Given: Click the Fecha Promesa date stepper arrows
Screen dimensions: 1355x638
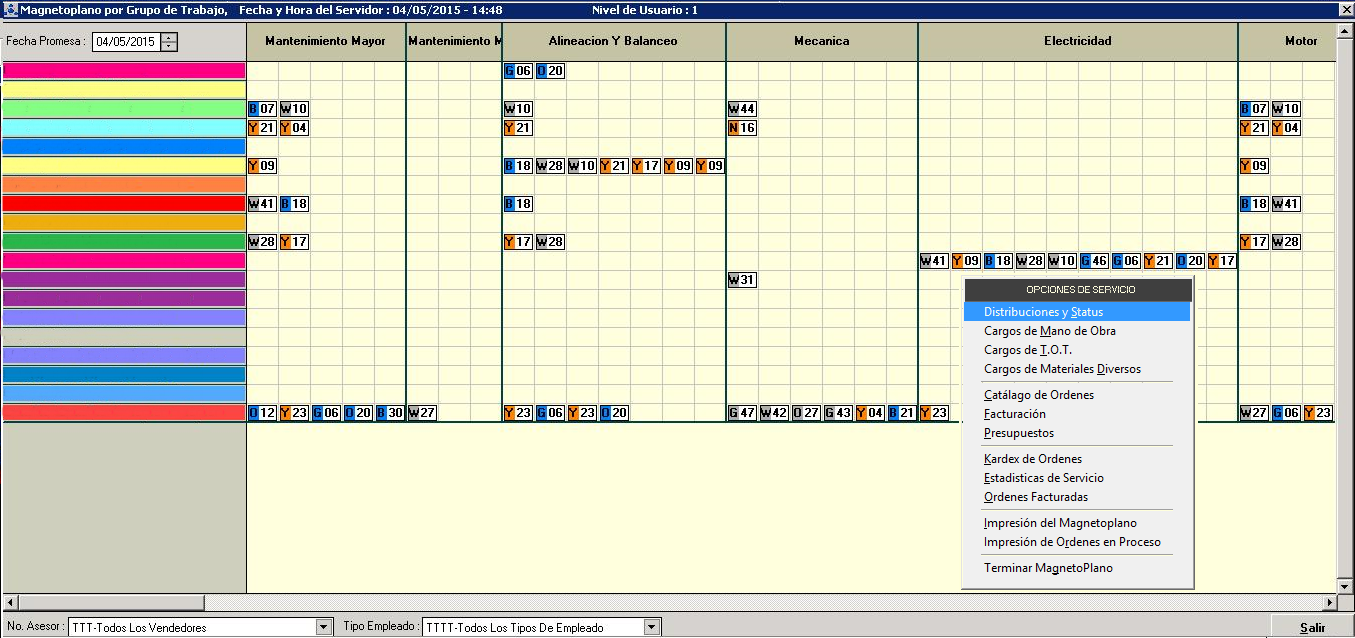Looking at the screenshot, I should [169, 42].
